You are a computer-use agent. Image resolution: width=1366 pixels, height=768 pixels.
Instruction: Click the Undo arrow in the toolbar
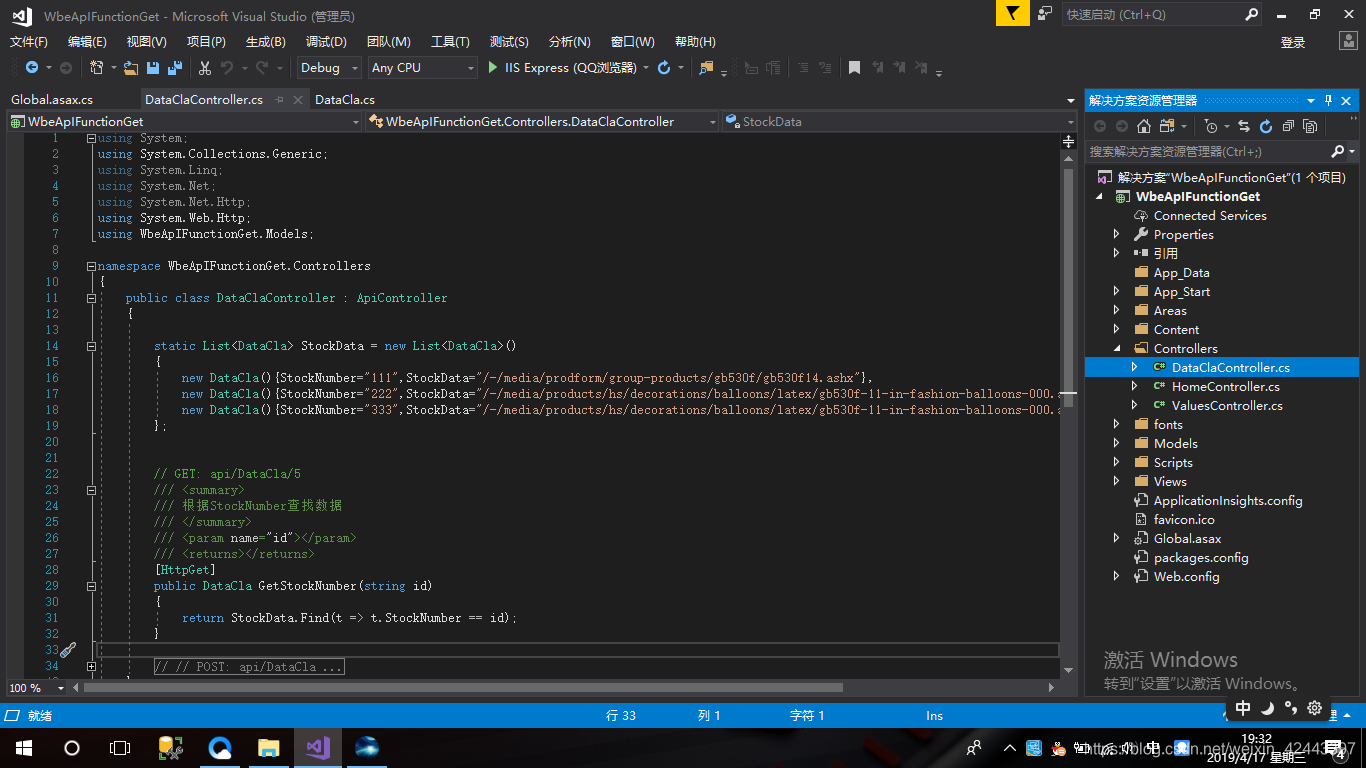227,68
